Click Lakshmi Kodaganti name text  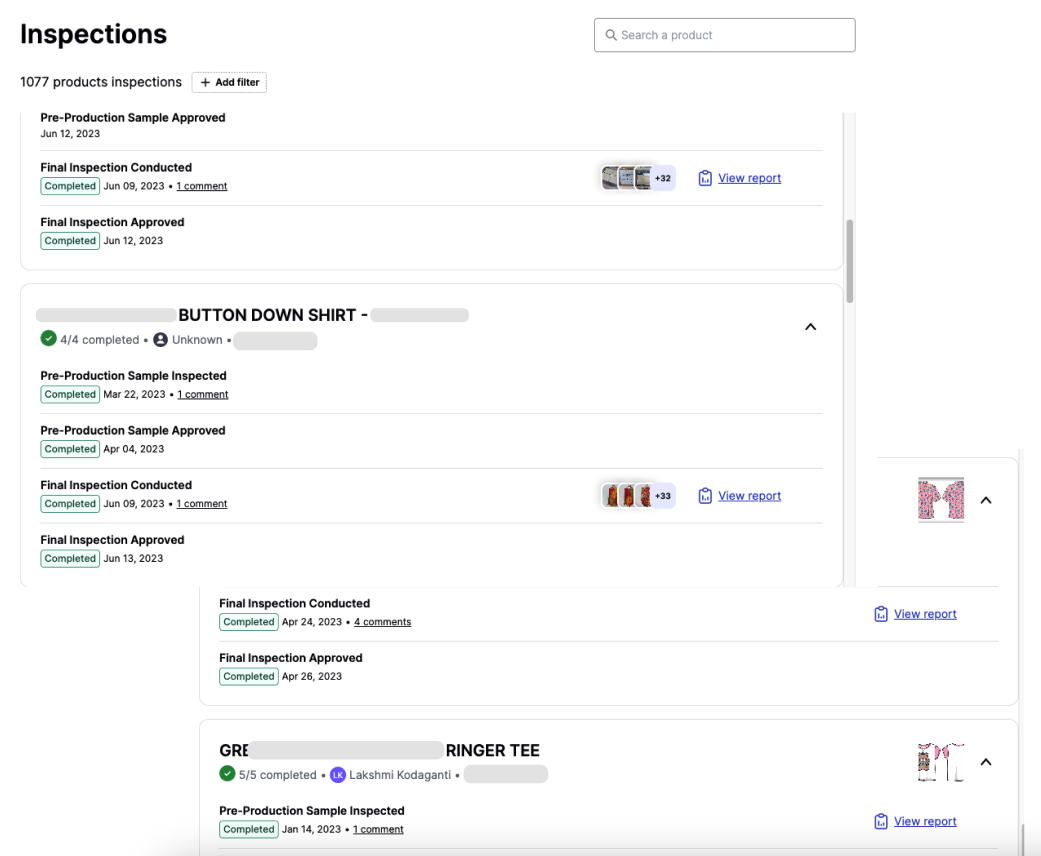click(x=400, y=775)
